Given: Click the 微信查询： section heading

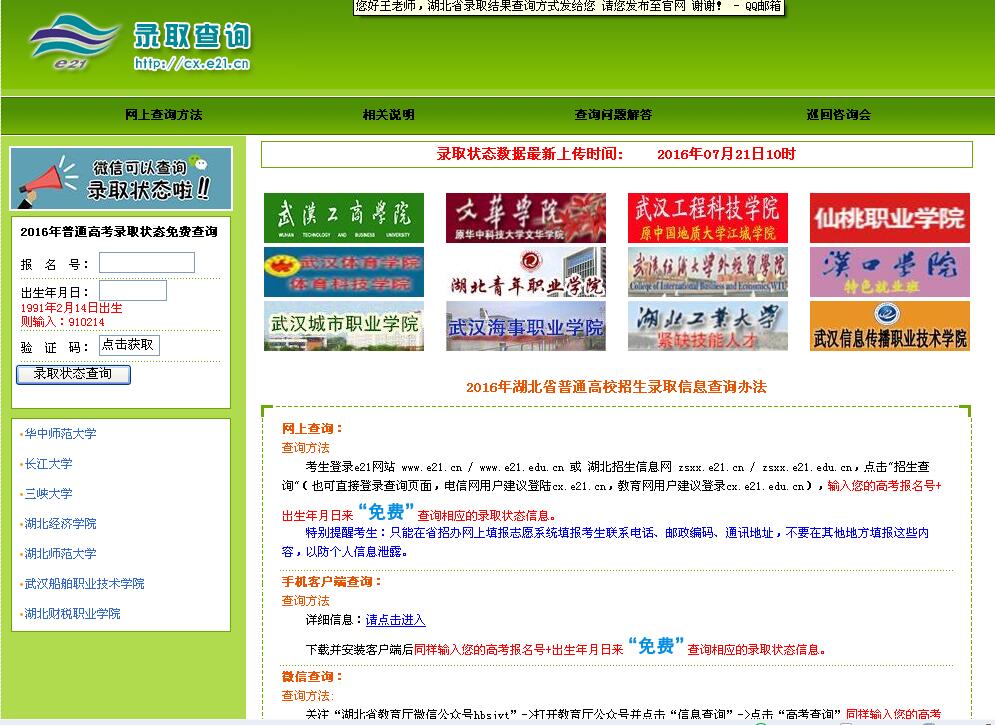Looking at the screenshot, I should 312,677.
